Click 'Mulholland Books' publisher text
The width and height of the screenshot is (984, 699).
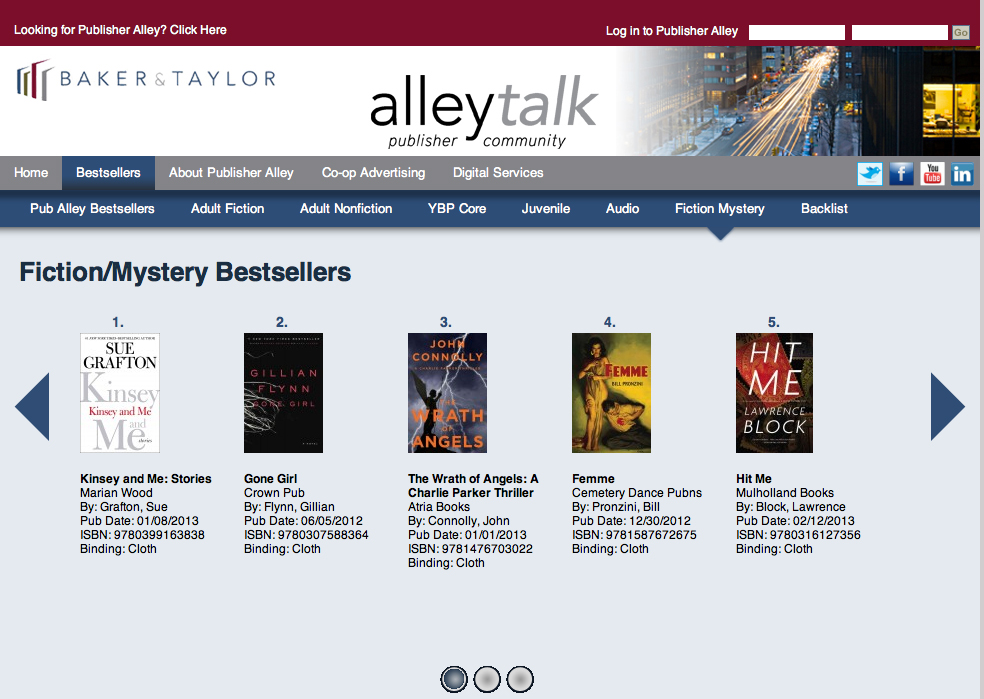point(785,493)
